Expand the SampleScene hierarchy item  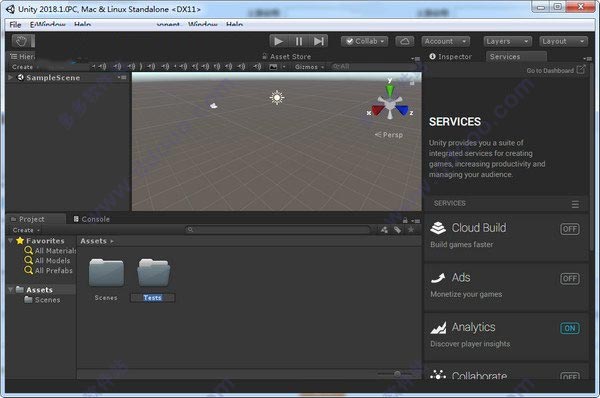10,77
